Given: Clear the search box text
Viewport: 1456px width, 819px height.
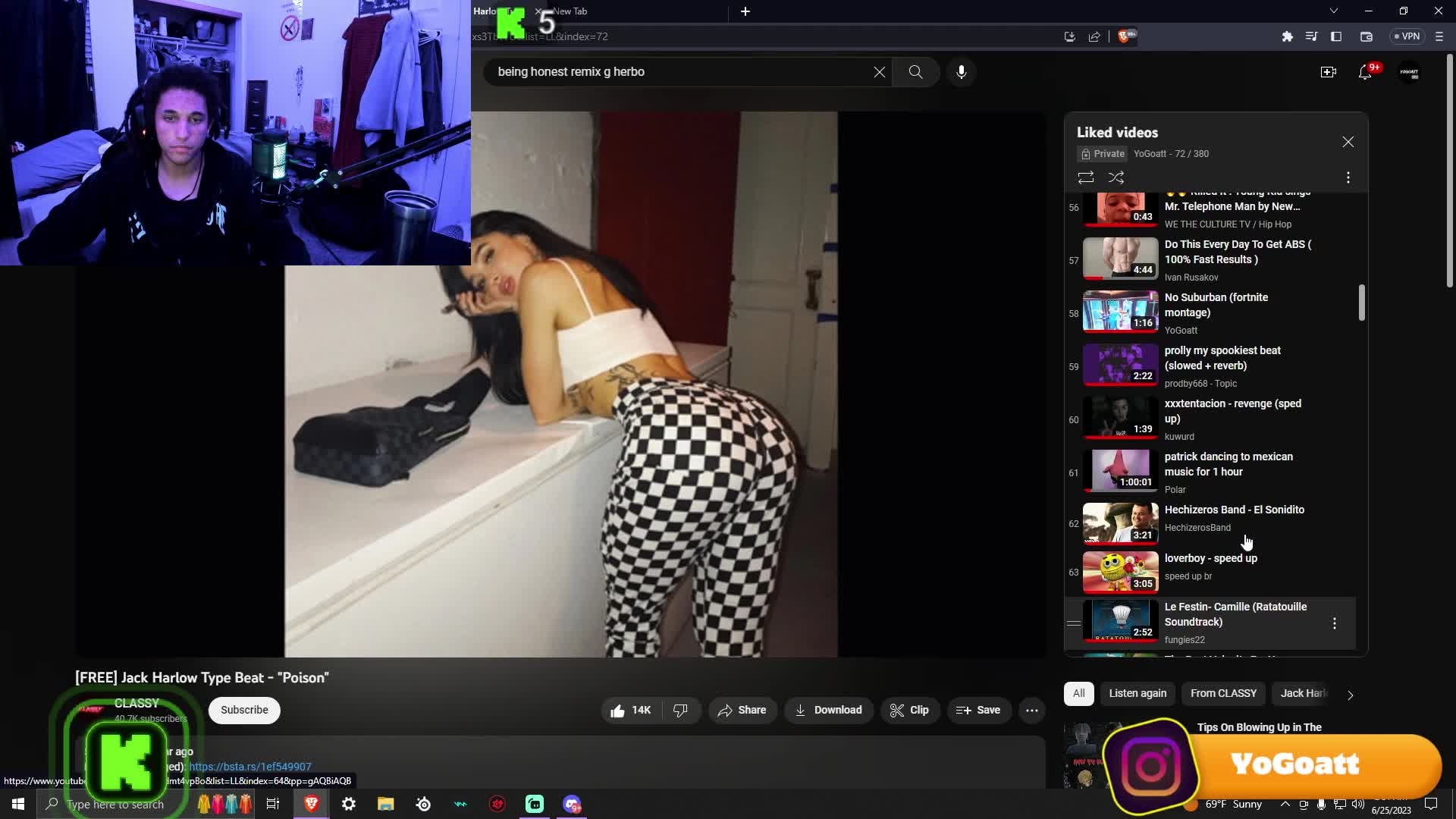Looking at the screenshot, I should (x=879, y=72).
